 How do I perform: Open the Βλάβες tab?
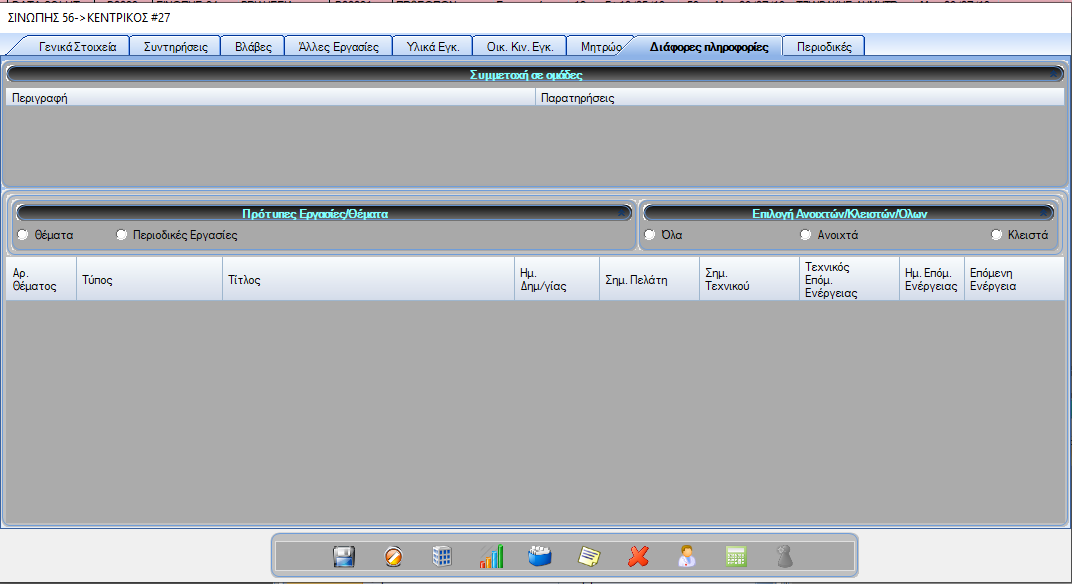coord(252,47)
